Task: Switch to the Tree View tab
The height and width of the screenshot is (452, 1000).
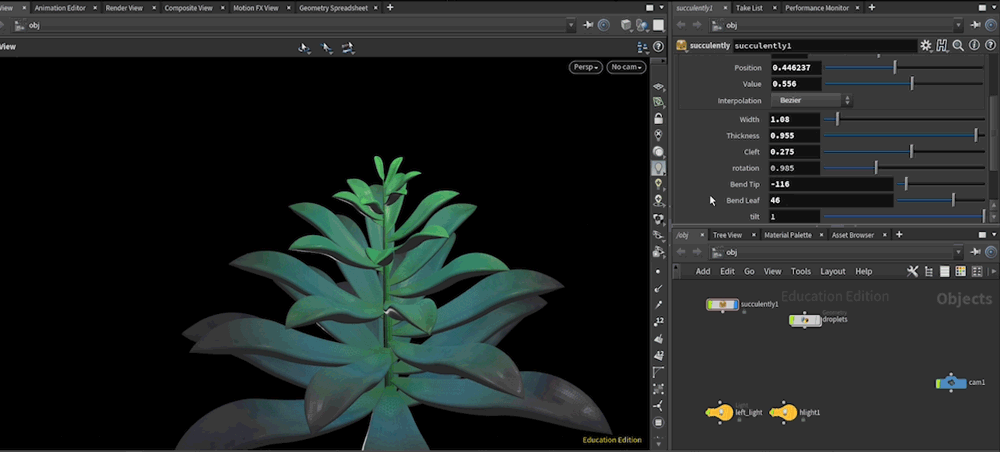Action: pyautogui.click(x=727, y=235)
